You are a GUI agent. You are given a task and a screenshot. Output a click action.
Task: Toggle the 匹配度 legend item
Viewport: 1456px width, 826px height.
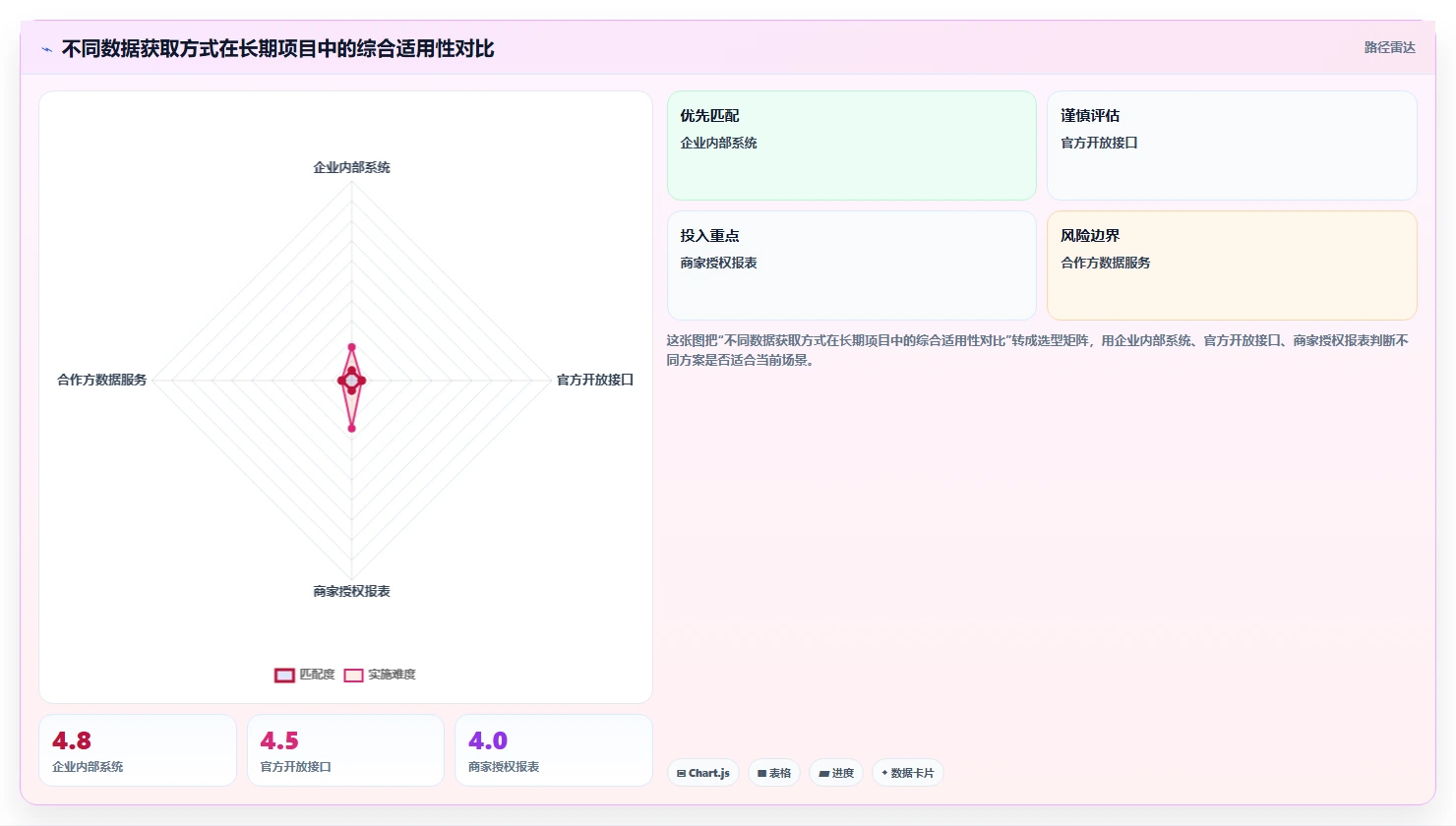[x=305, y=675]
